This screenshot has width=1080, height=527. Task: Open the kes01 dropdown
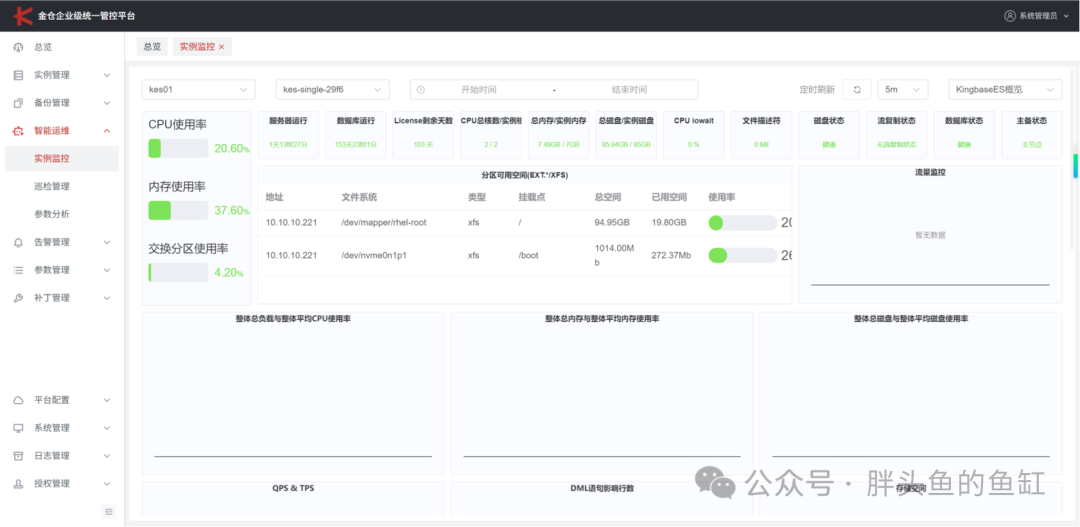(198, 90)
